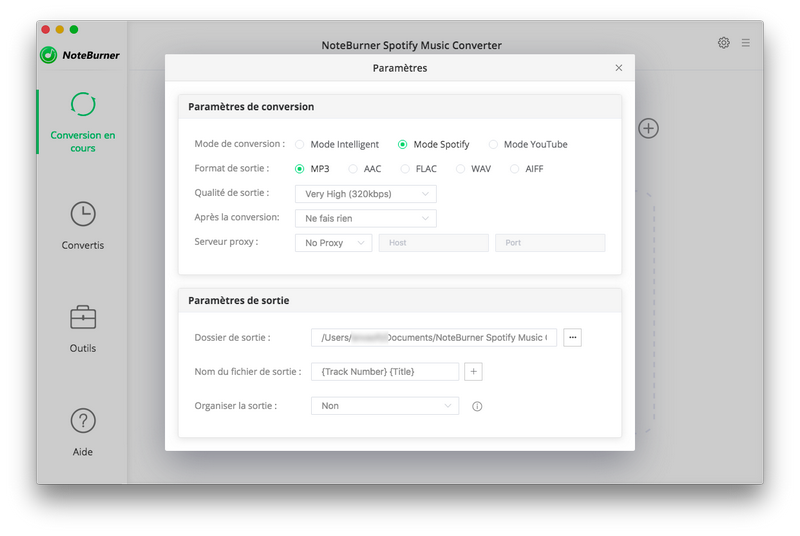Click the macOS yellow minimize button
The image size is (800, 536).
click(60, 29)
